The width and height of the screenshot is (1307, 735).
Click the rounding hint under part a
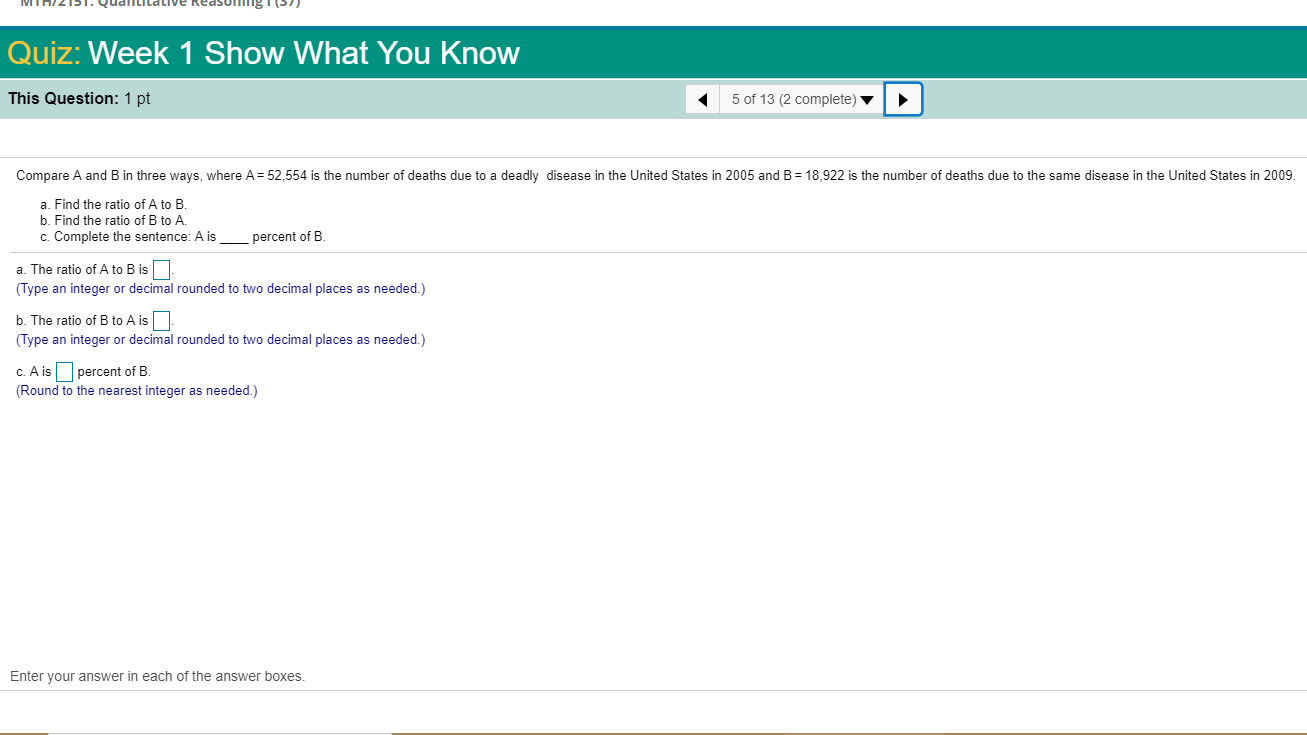click(221, 289)
